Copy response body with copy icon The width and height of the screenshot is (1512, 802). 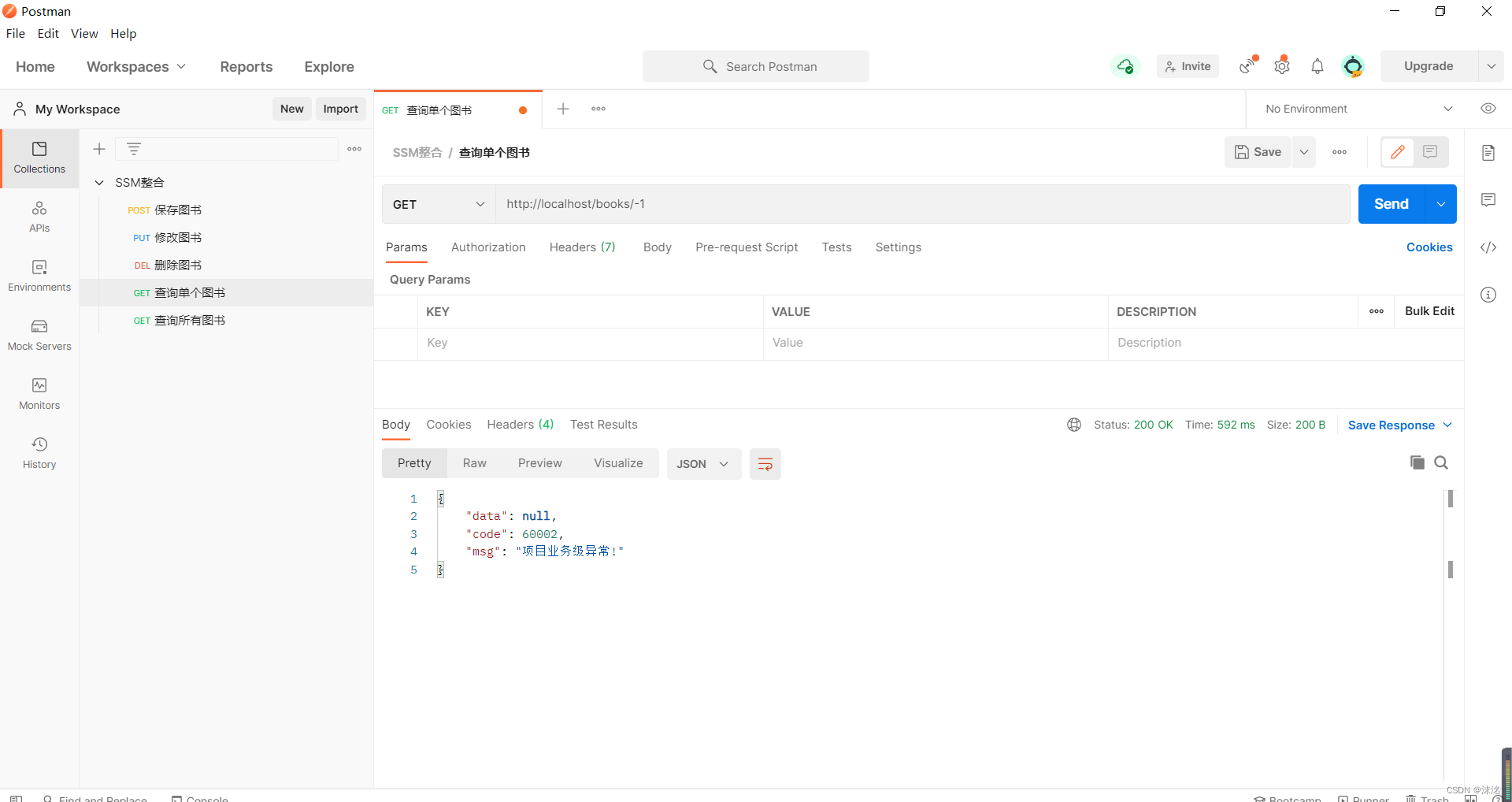(x=1417, y=462)
